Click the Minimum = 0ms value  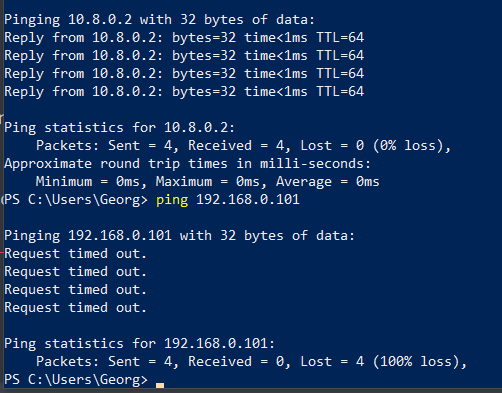pyautogui.click(x=88, y=182)
